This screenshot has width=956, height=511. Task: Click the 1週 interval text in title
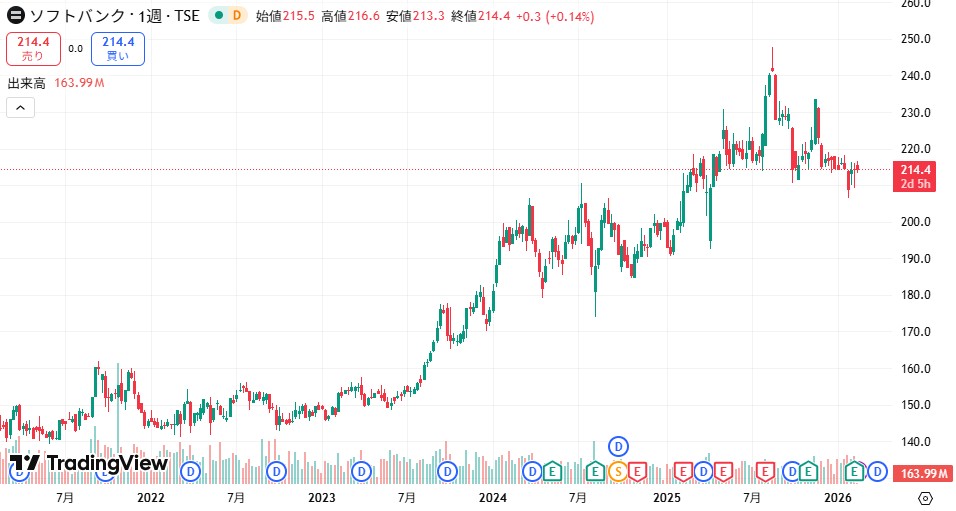[x=150, y=16]
